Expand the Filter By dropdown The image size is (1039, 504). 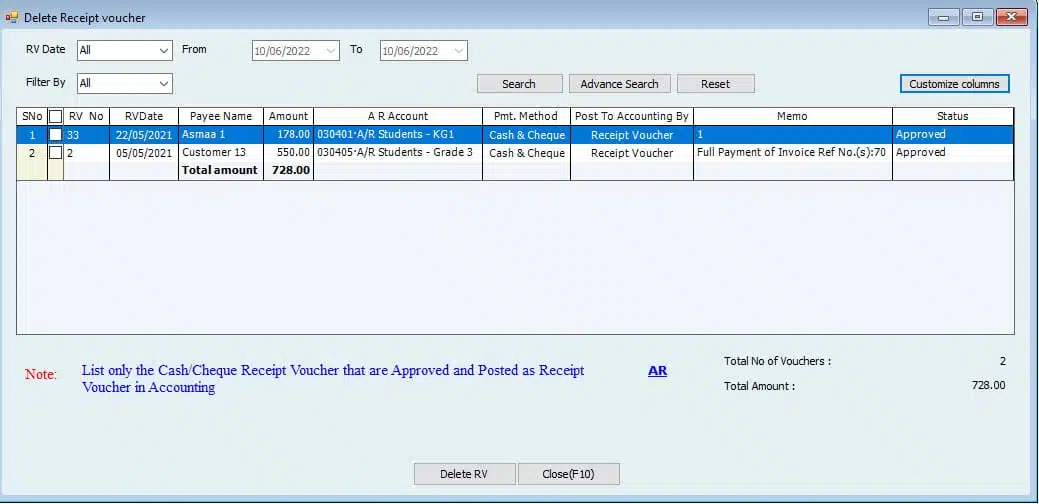pyautogui.click(x=164, y=83)
